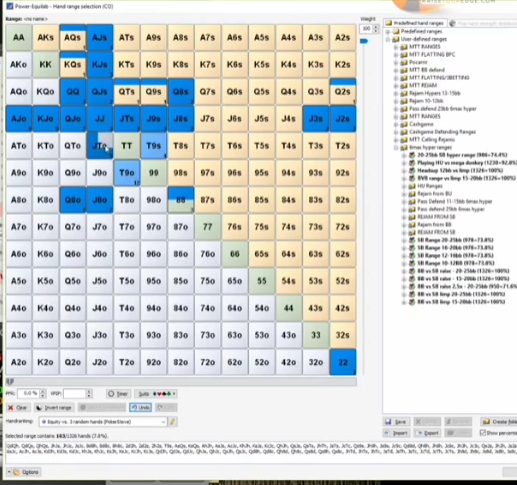
Task: Click the selected hands list text box
Action: [x=261, y=452]
